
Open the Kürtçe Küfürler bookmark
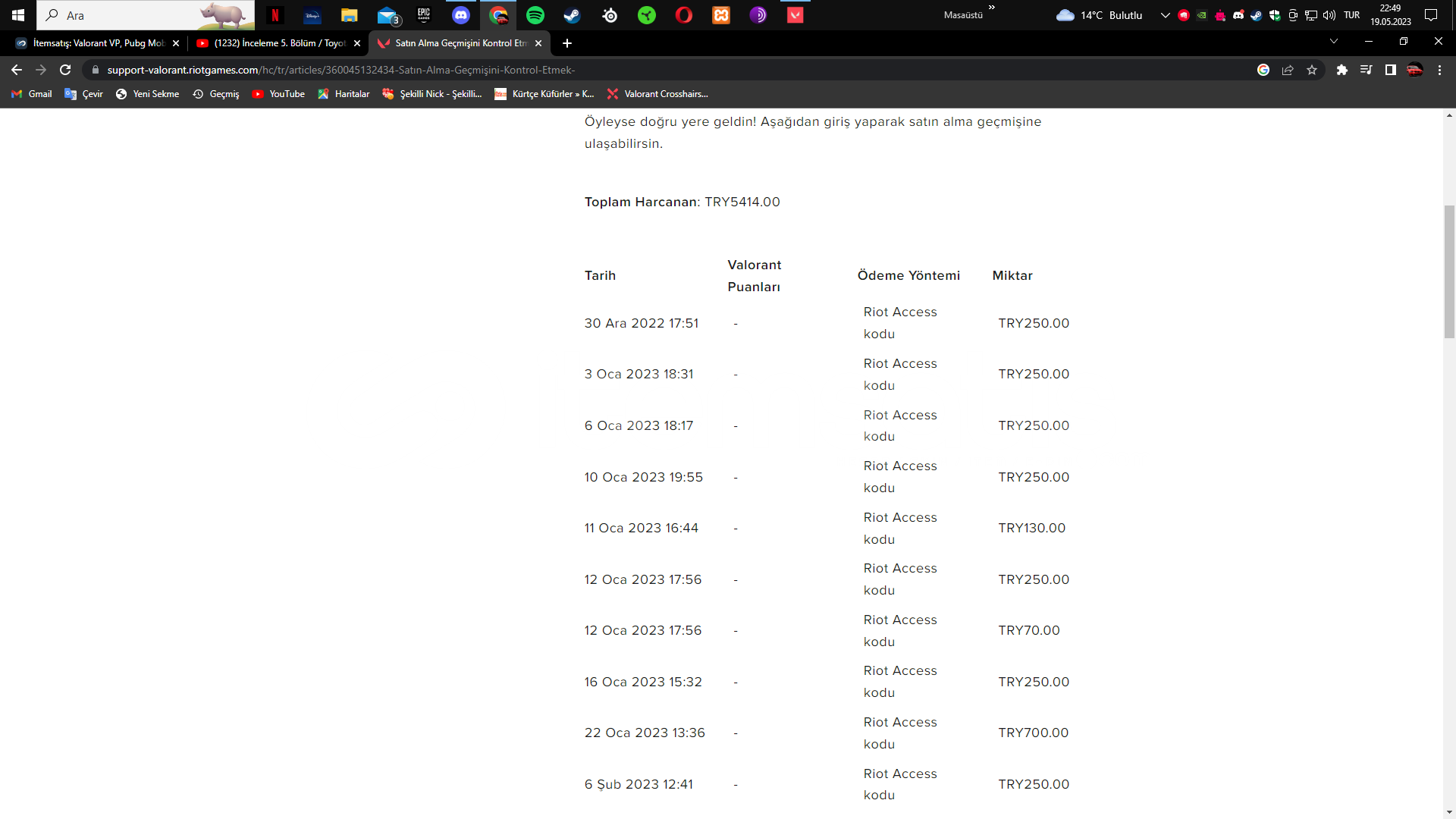[x=544, y=94]
